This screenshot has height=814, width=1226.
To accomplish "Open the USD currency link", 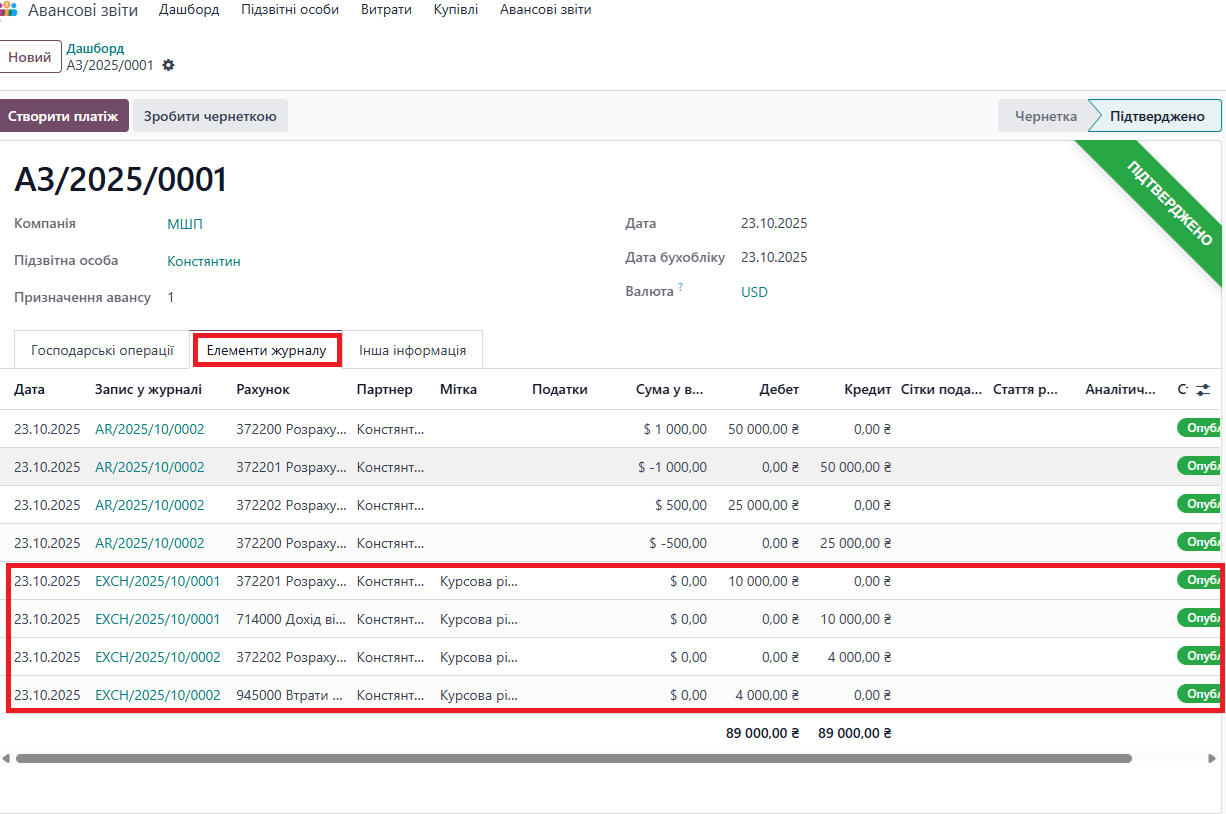I will click(x=754, y=292).
